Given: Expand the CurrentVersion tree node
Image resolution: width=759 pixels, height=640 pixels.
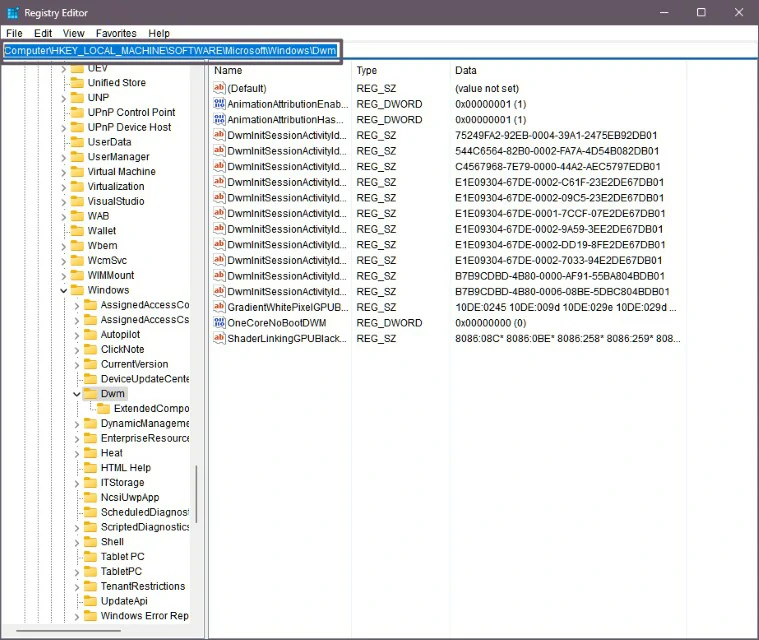Looking at the screenshot, I should tap(77, 364).
